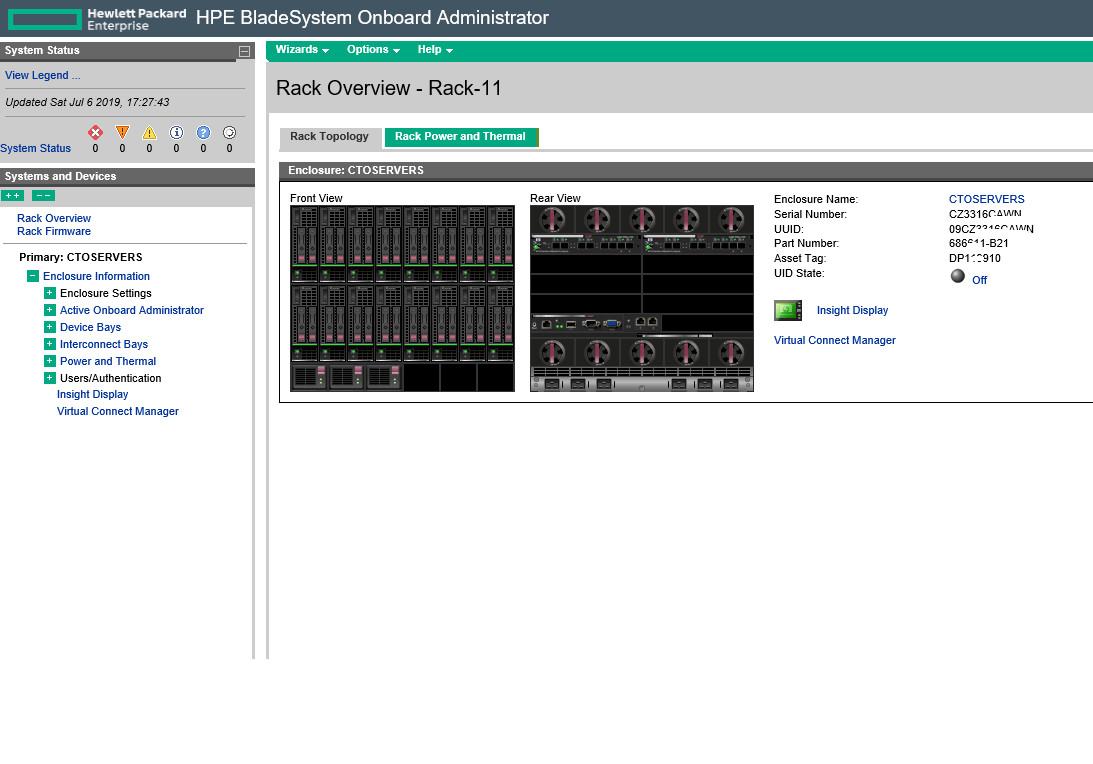Click the orange major warning status icon
Image resolution: width=1093 pixels, height=764 pixels.
(x=122, y=132)
